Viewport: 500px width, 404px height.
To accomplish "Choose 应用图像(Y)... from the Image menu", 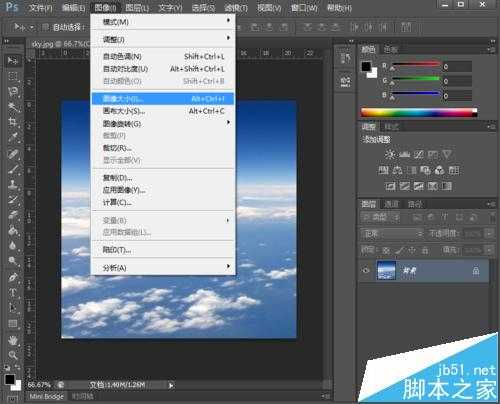I will pos(163,190).
